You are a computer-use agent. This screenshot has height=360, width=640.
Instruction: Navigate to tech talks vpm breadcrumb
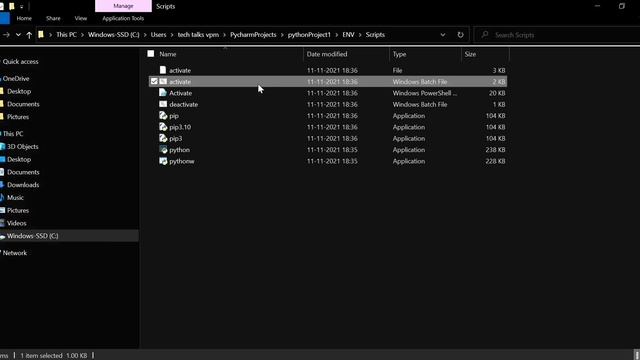pos(198,35)
